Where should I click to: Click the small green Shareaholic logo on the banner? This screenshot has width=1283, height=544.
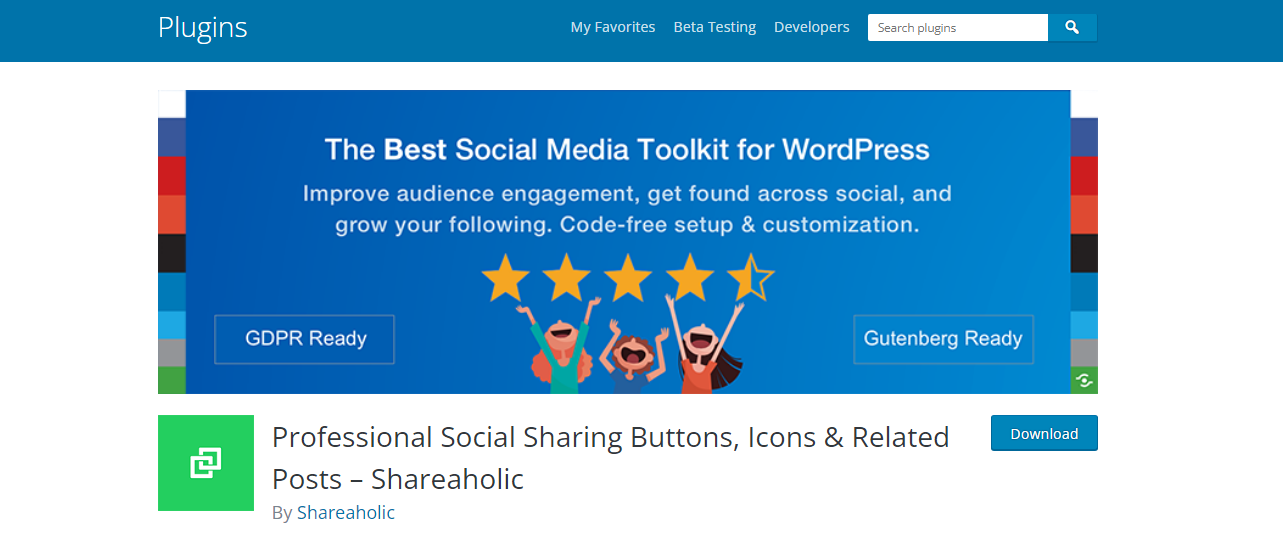[x=1084, y=380]
